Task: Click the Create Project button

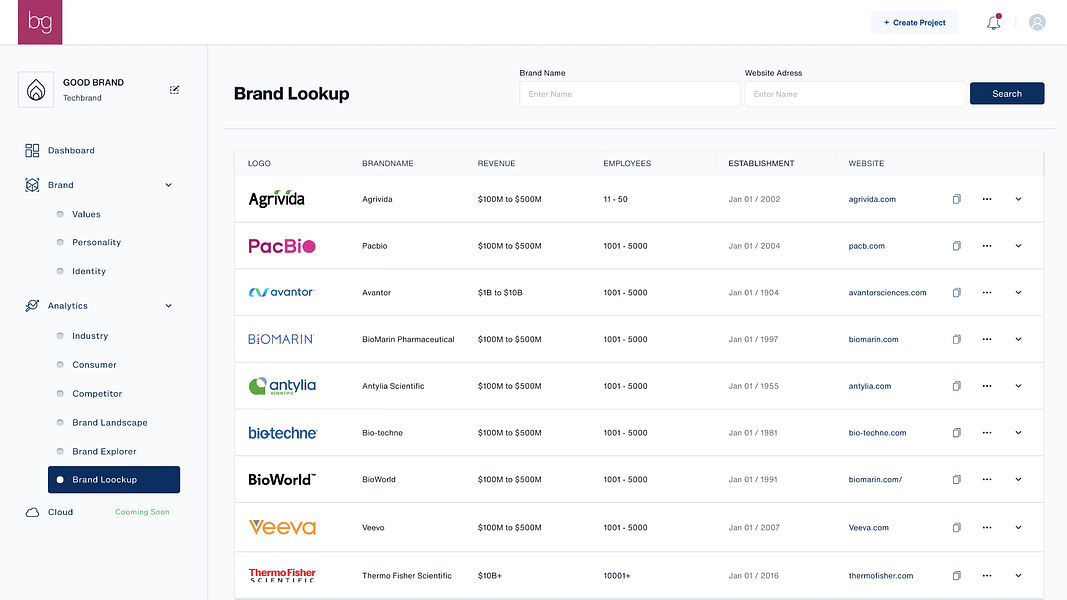Action: pyautogui.click(x=915, y=22)
